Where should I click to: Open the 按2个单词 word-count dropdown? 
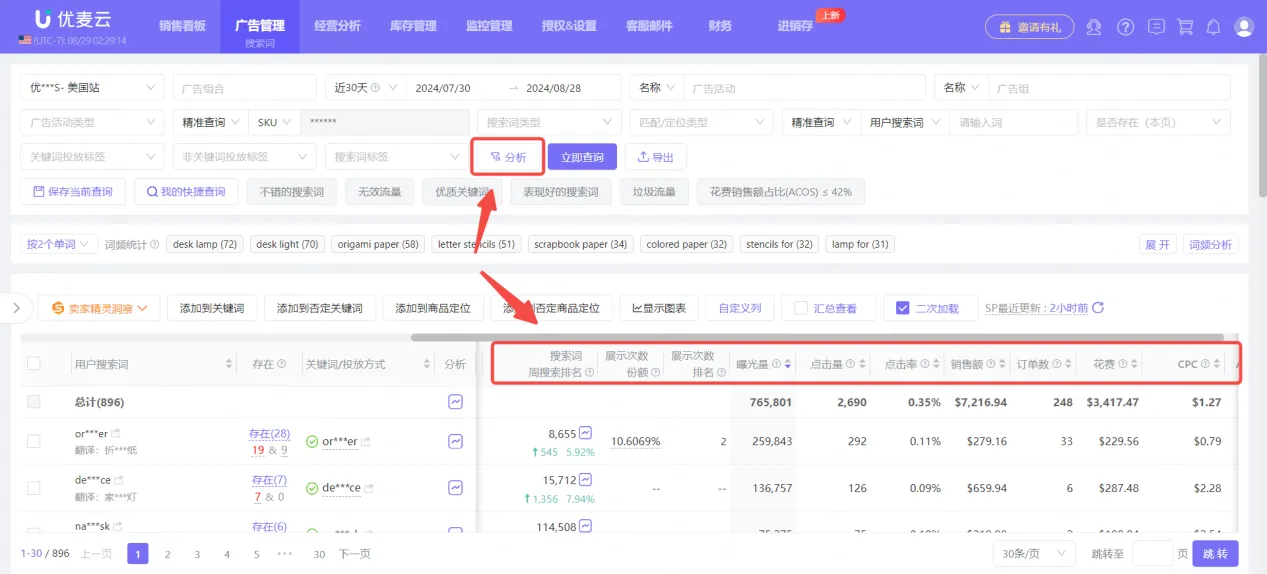pyautogui.click(x=59, y=244)
